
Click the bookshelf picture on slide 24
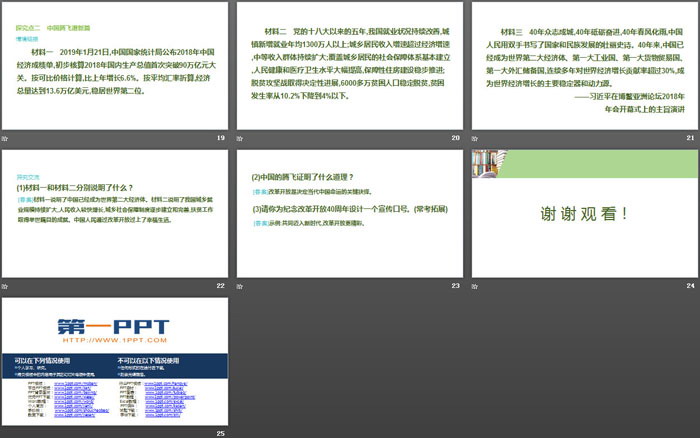tap(492, 165)
